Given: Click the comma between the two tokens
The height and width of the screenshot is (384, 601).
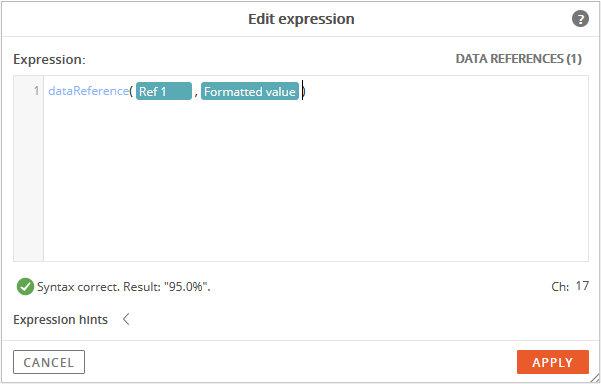Looking at the screenshot, I should [196, 93].
